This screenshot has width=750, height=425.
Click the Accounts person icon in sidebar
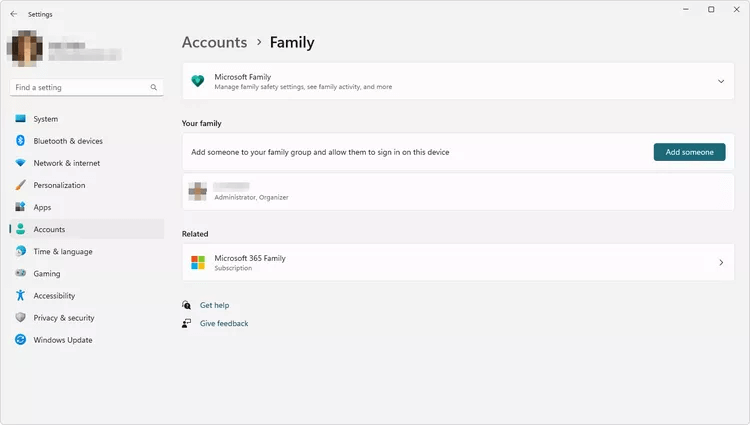(20, 229)
